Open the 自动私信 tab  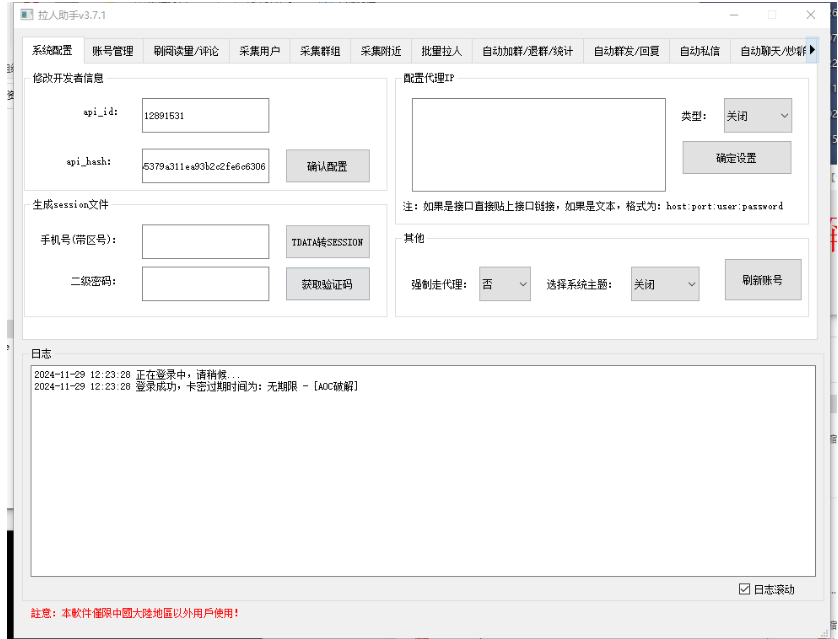[x=699, y=51]
